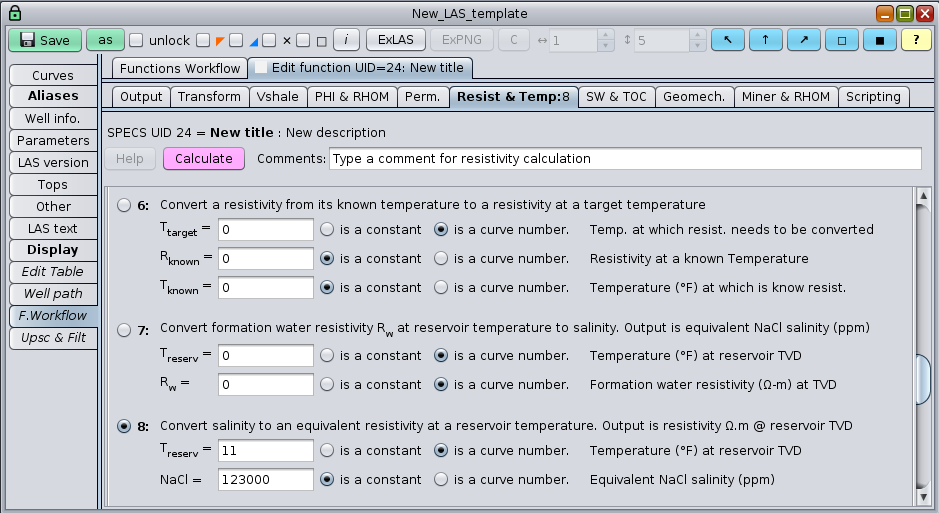Set option 7 T reserv to 'is a constant'

tap(327, 356)
